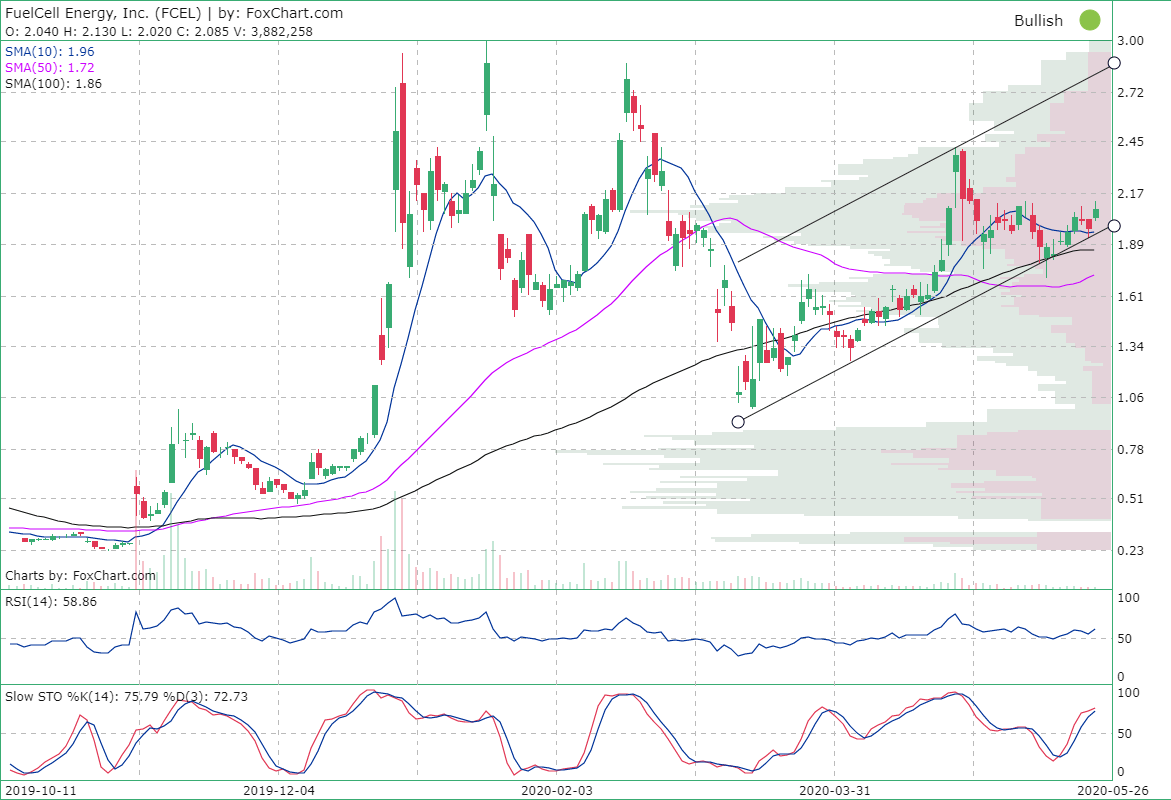Click the 2020-02-03 date axis label
The image size is (1171, 800).
[557, 790]
